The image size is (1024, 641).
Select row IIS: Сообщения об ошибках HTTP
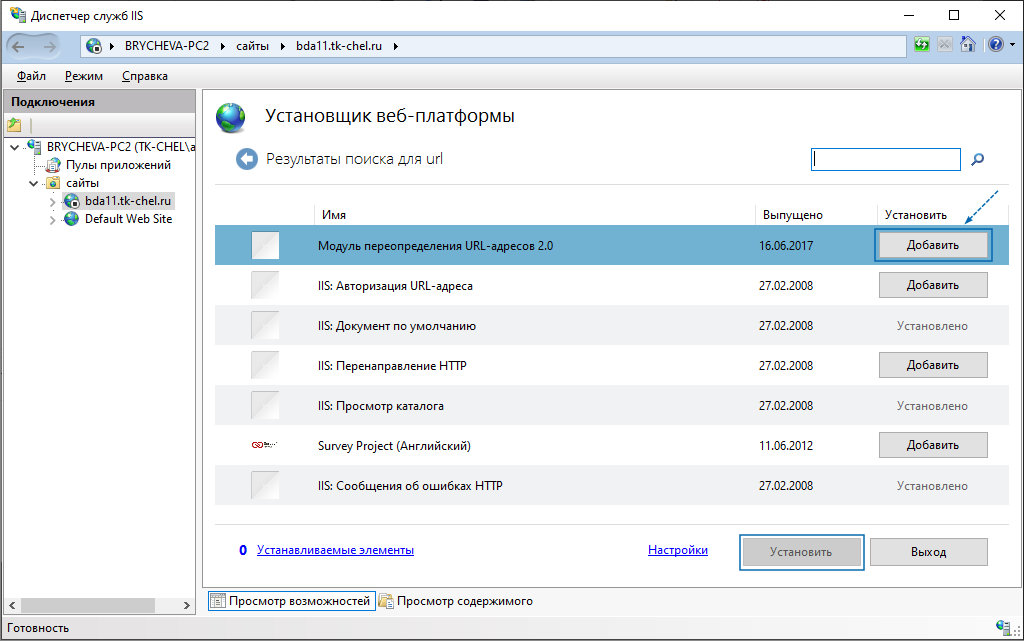click(611, 485)
